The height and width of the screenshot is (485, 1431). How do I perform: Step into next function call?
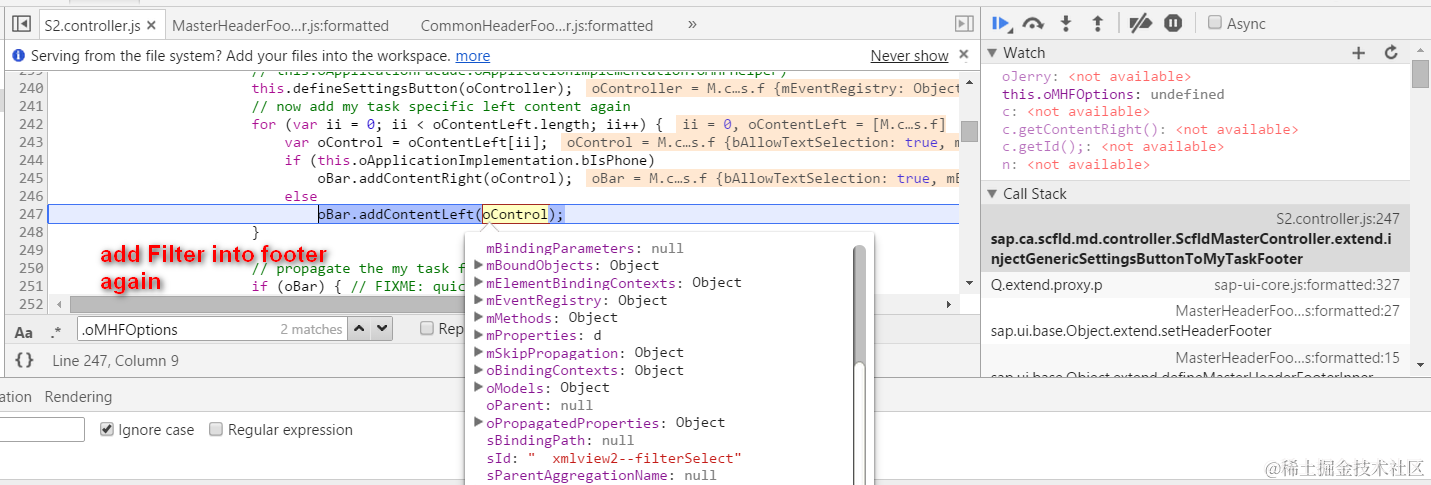(x=1066, y=23)
